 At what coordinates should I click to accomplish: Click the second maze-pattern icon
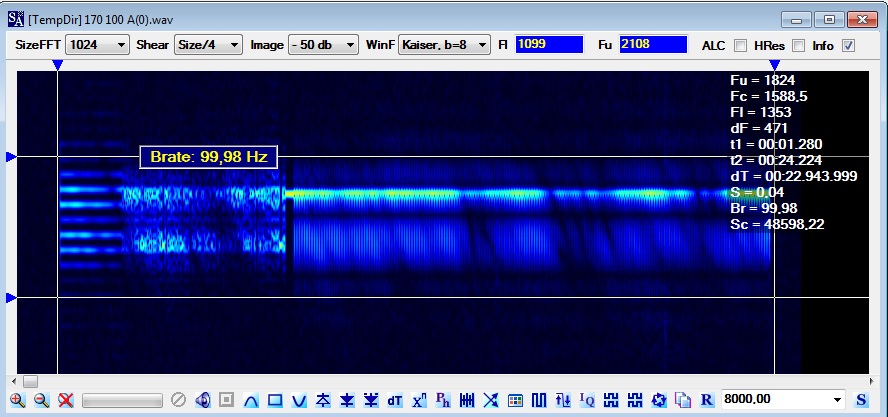pyautogui.click(x=635, y=400)
